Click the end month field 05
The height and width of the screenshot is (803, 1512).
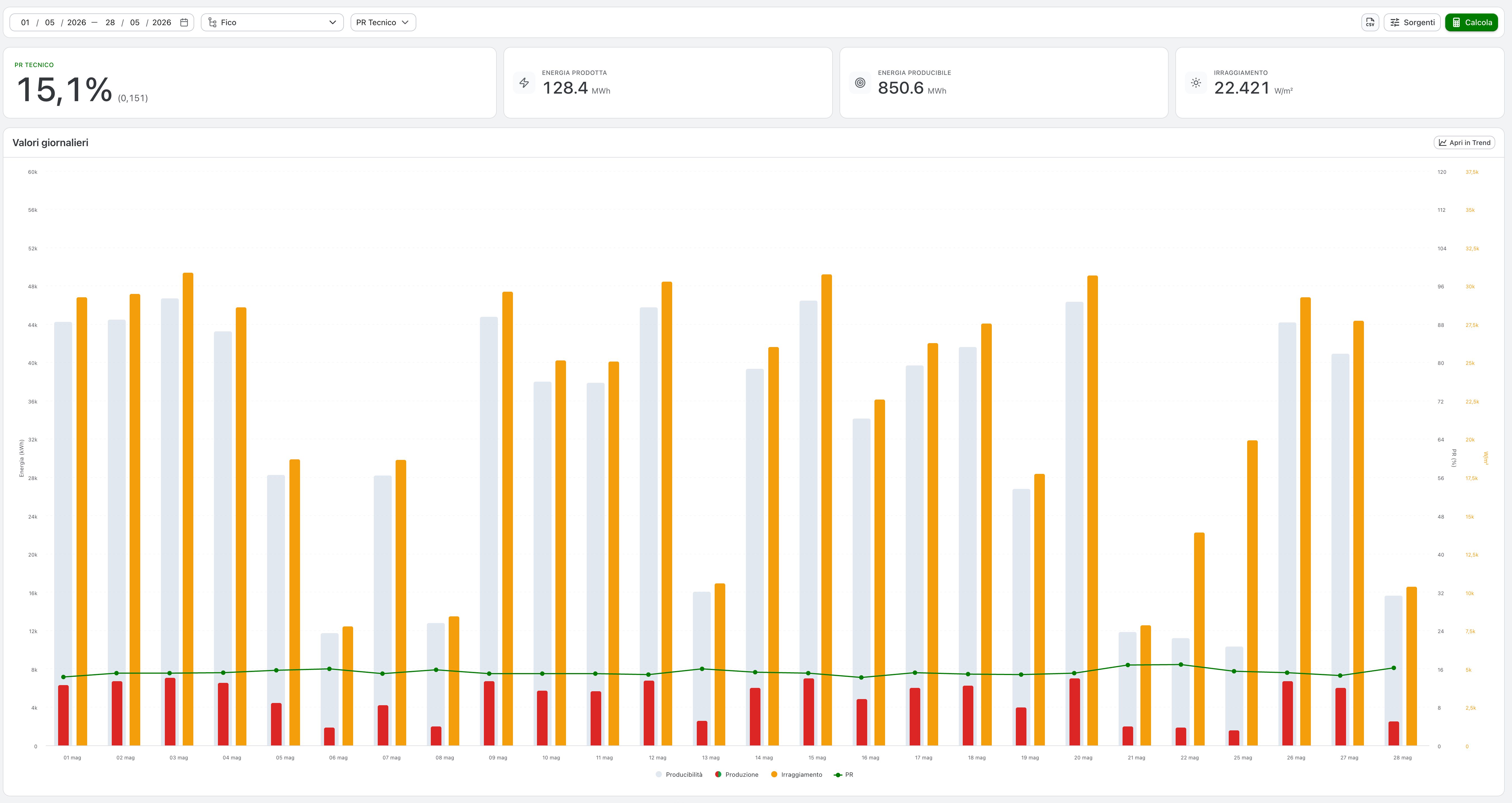[134, 22]
